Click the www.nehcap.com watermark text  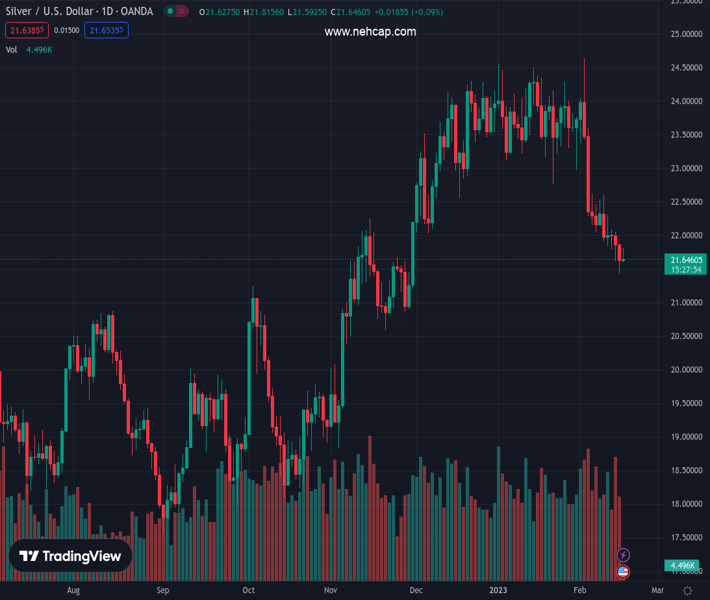point(370,32)
